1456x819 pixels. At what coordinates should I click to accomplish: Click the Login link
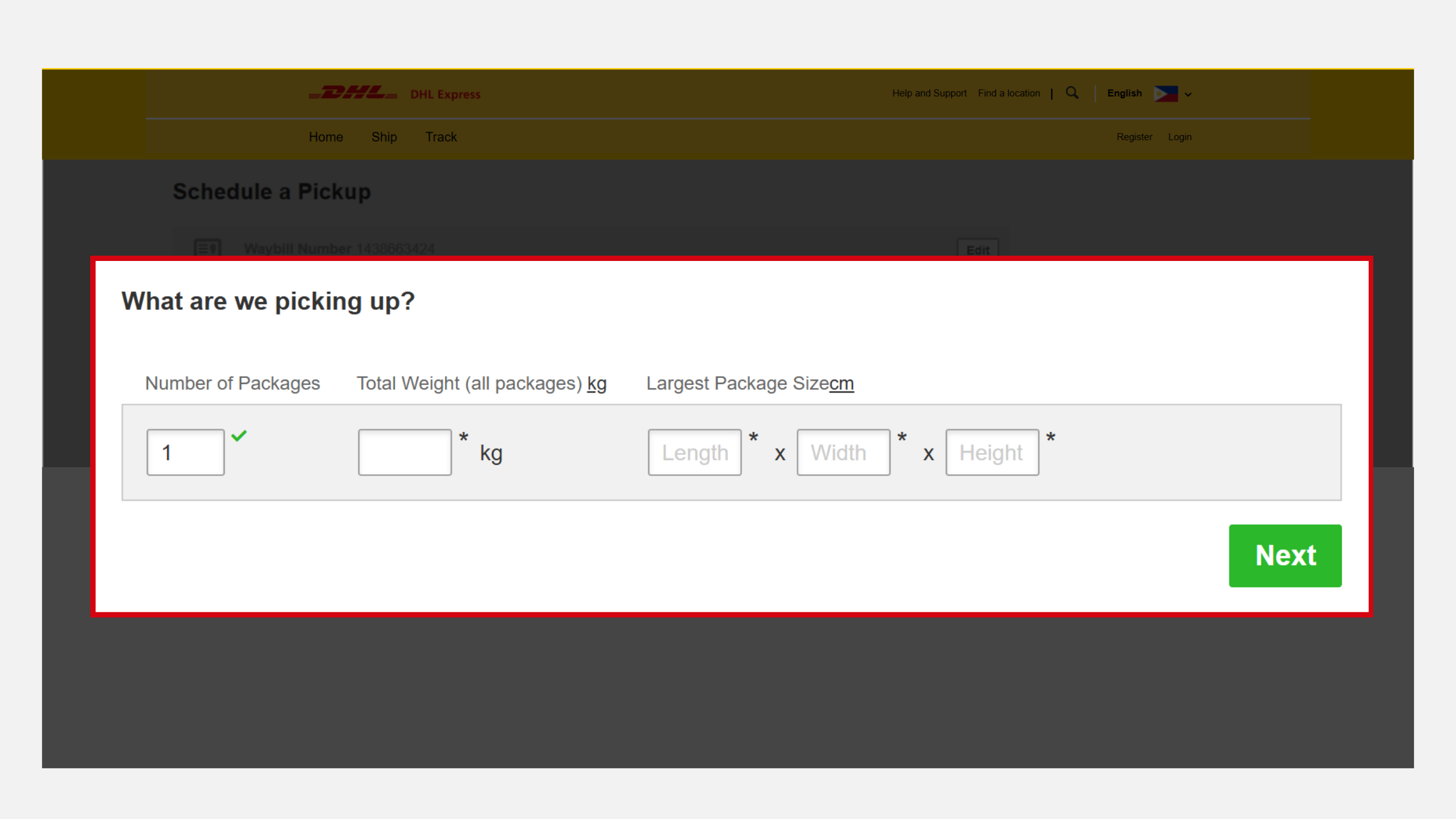tap(1179, 137)
